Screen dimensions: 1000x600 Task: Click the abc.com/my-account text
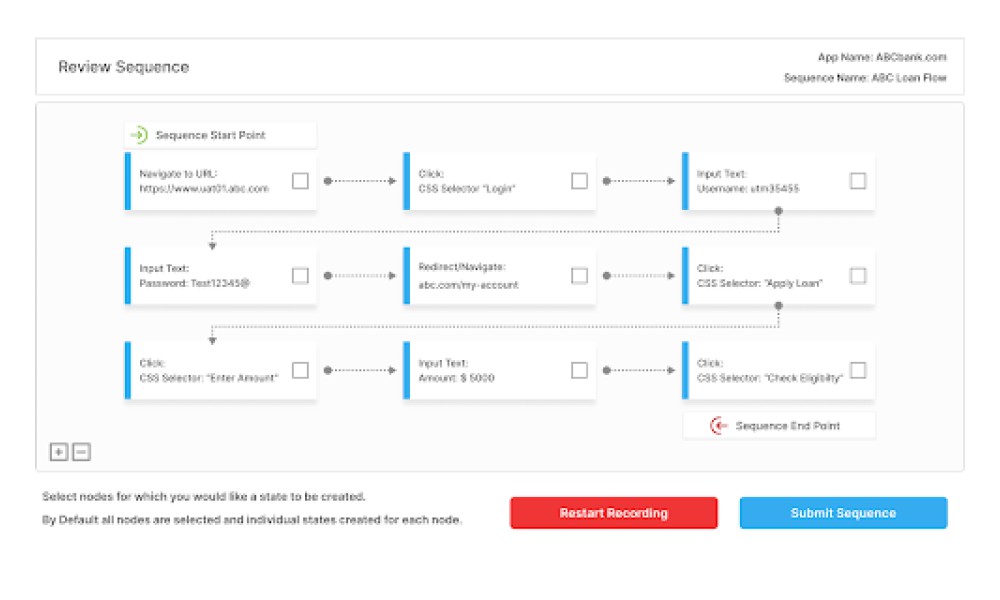(468, 285)
